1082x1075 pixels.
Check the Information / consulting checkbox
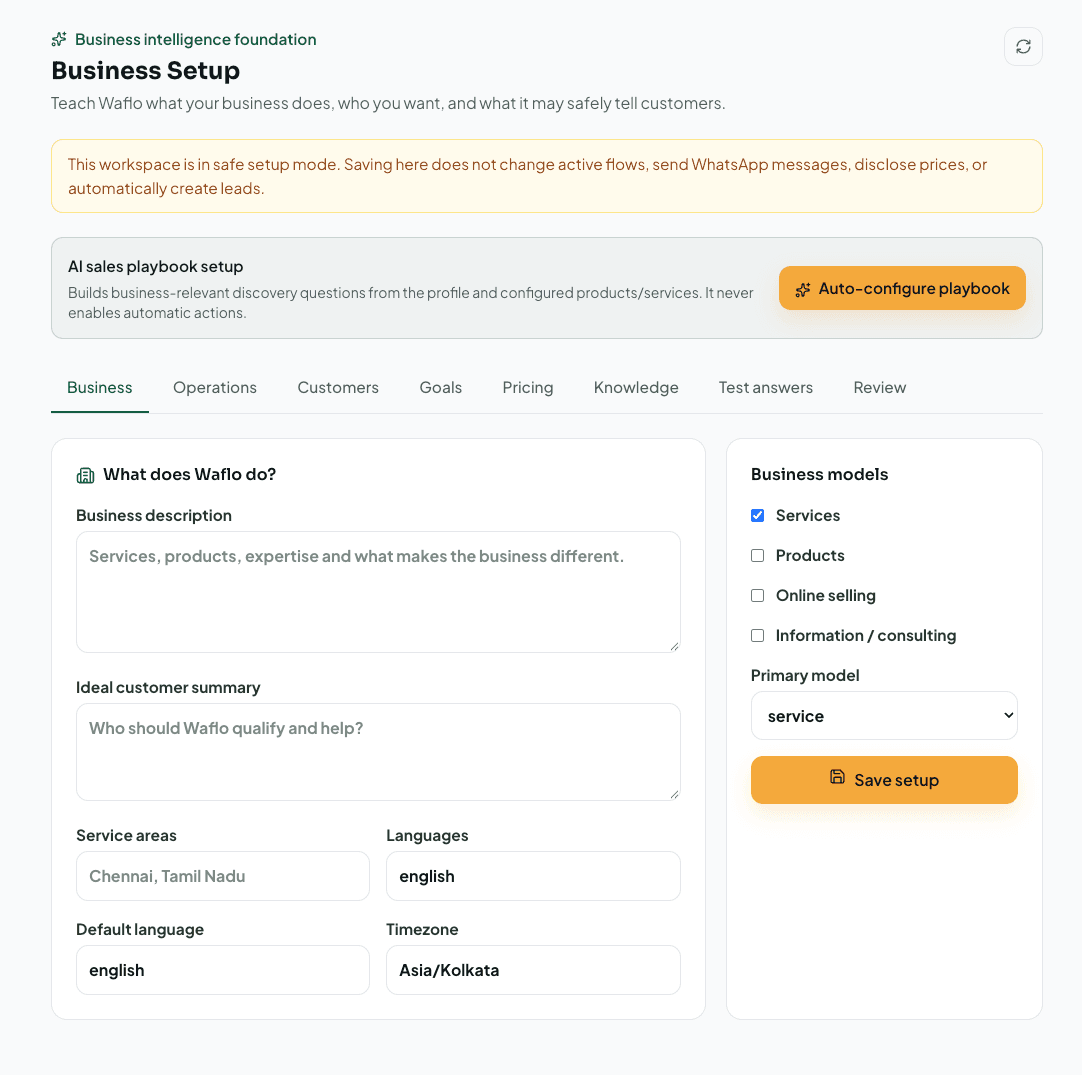point(758,635)
